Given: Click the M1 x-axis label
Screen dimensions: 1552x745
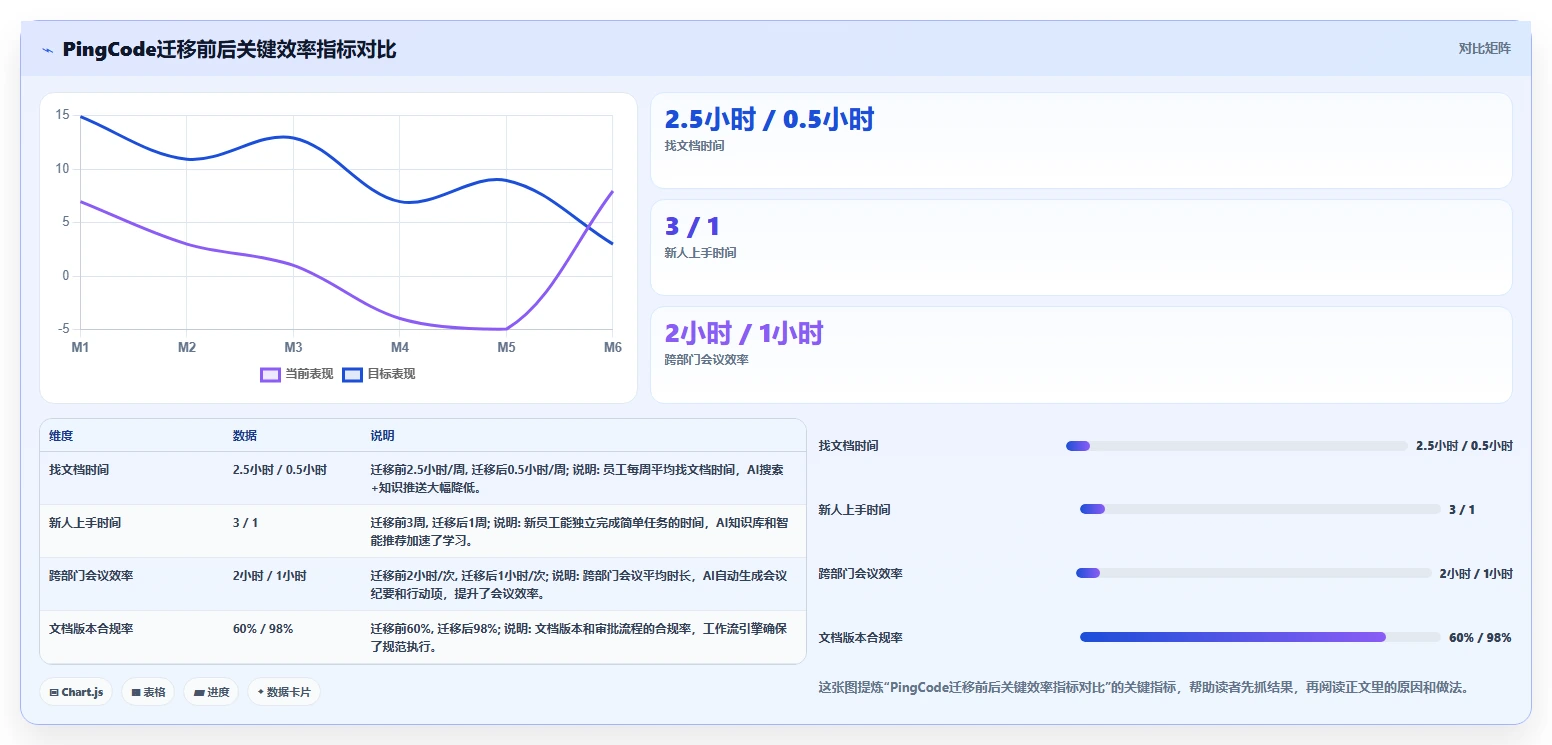Looking at the screenshot, I should click(80, 347).
